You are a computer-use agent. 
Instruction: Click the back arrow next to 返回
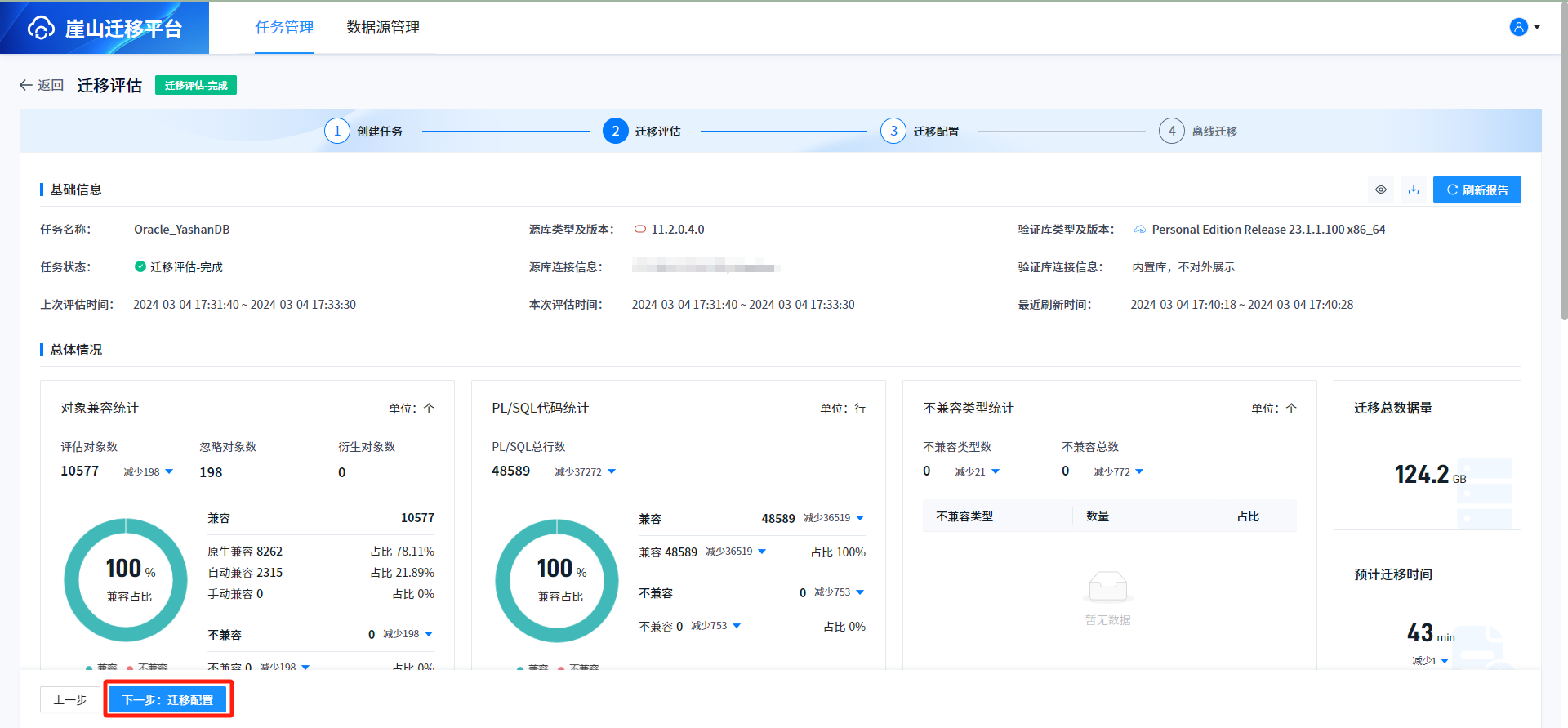[26, 85]
